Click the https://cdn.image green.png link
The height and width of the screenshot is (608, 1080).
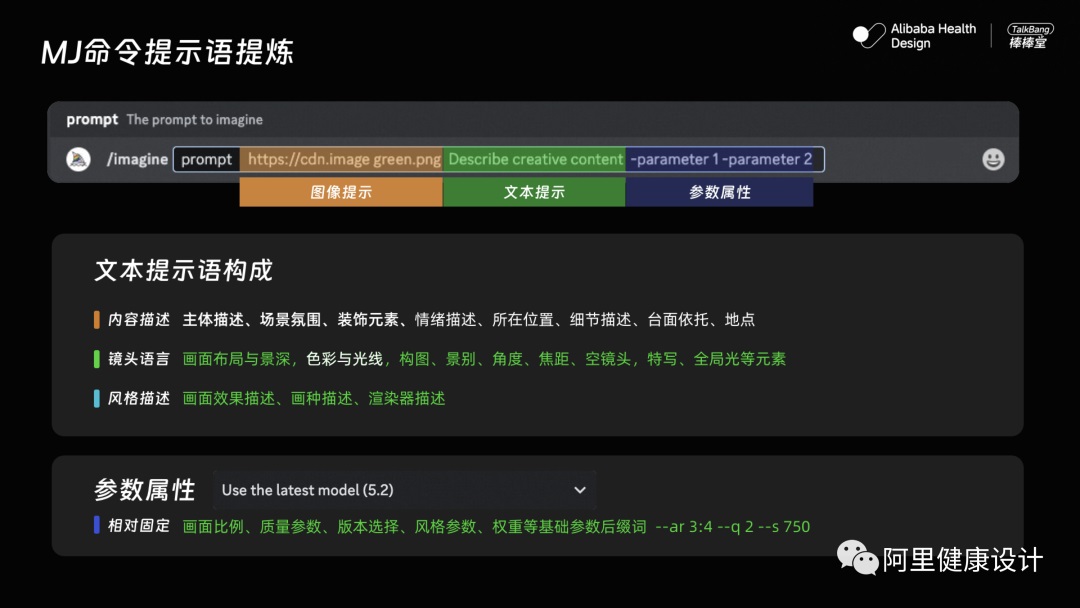pyautogui.click(x=341, y=159)
